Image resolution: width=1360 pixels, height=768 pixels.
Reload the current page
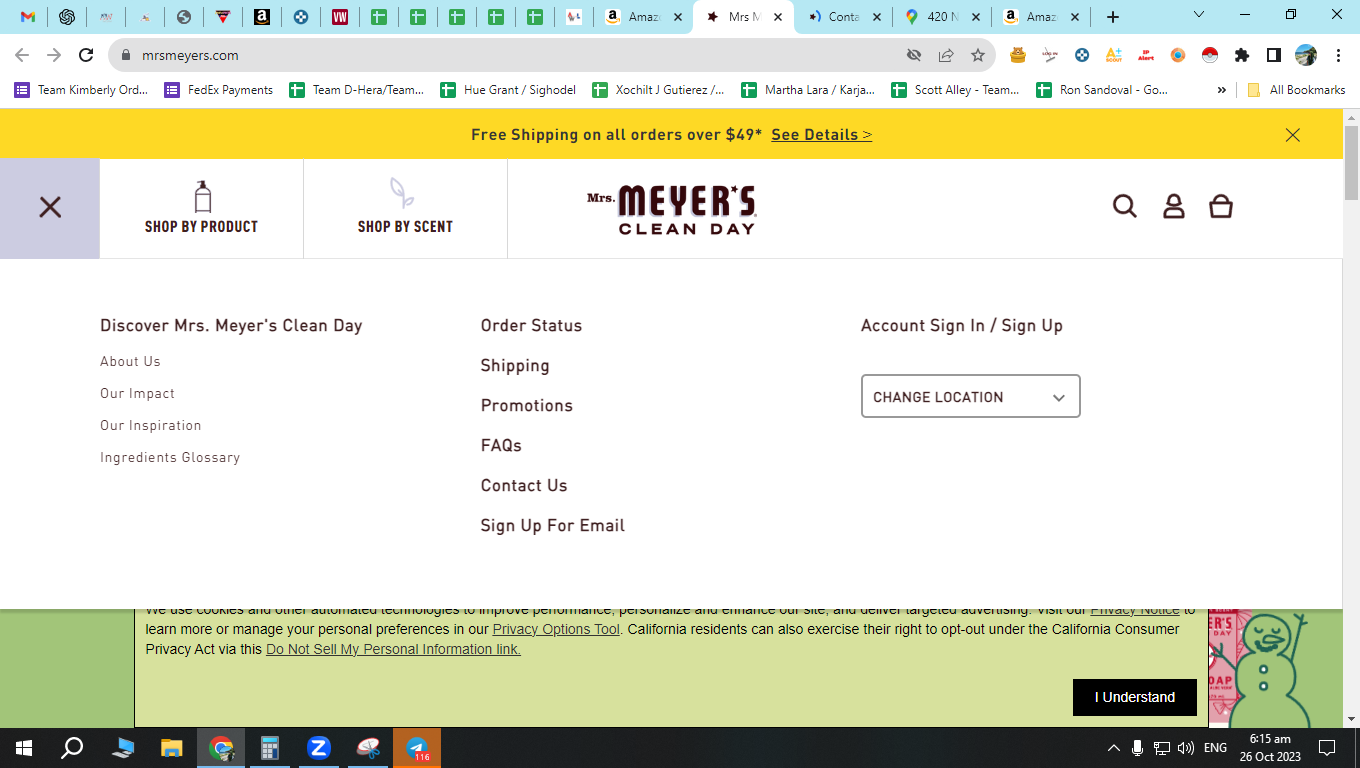click(86, 55)
